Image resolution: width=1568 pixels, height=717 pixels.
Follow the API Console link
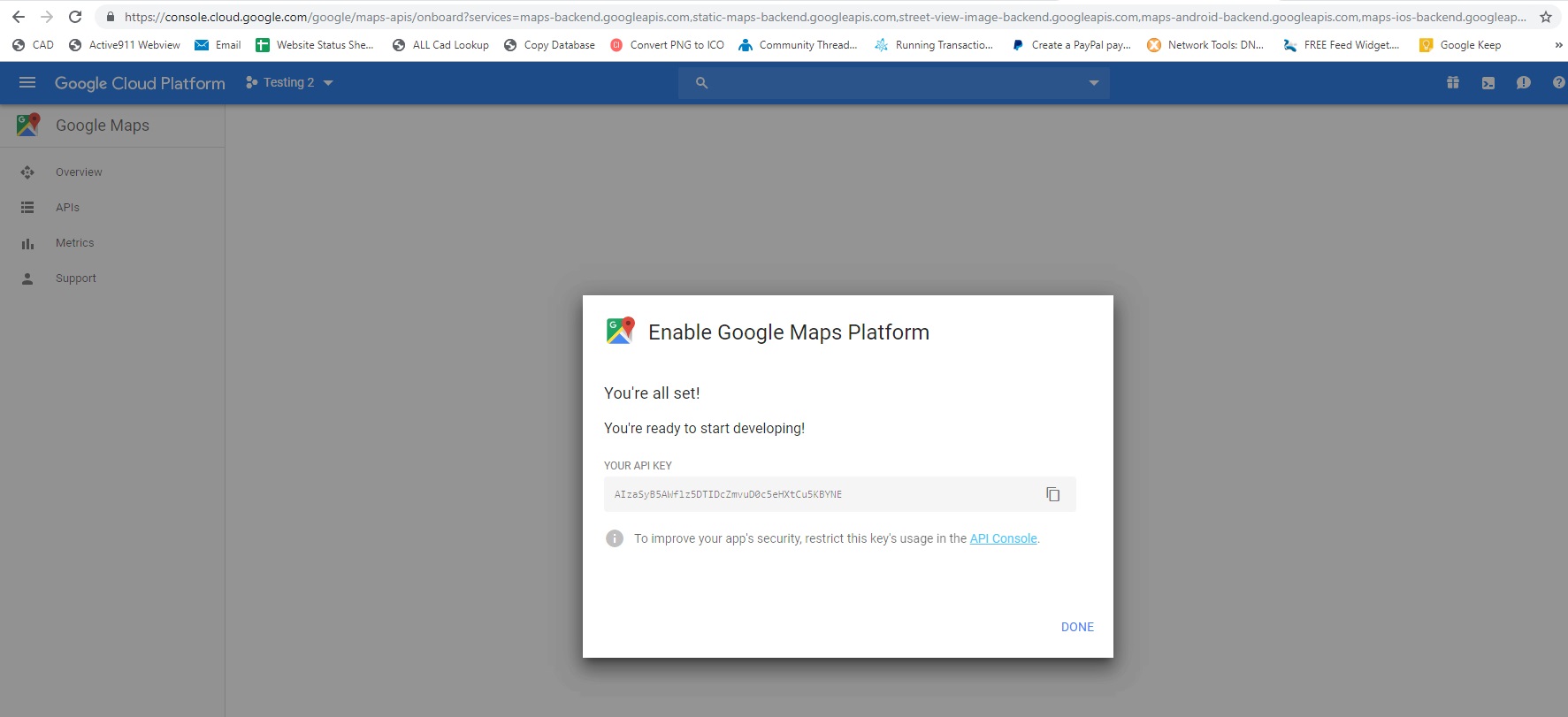click(x=1003, y=538)
